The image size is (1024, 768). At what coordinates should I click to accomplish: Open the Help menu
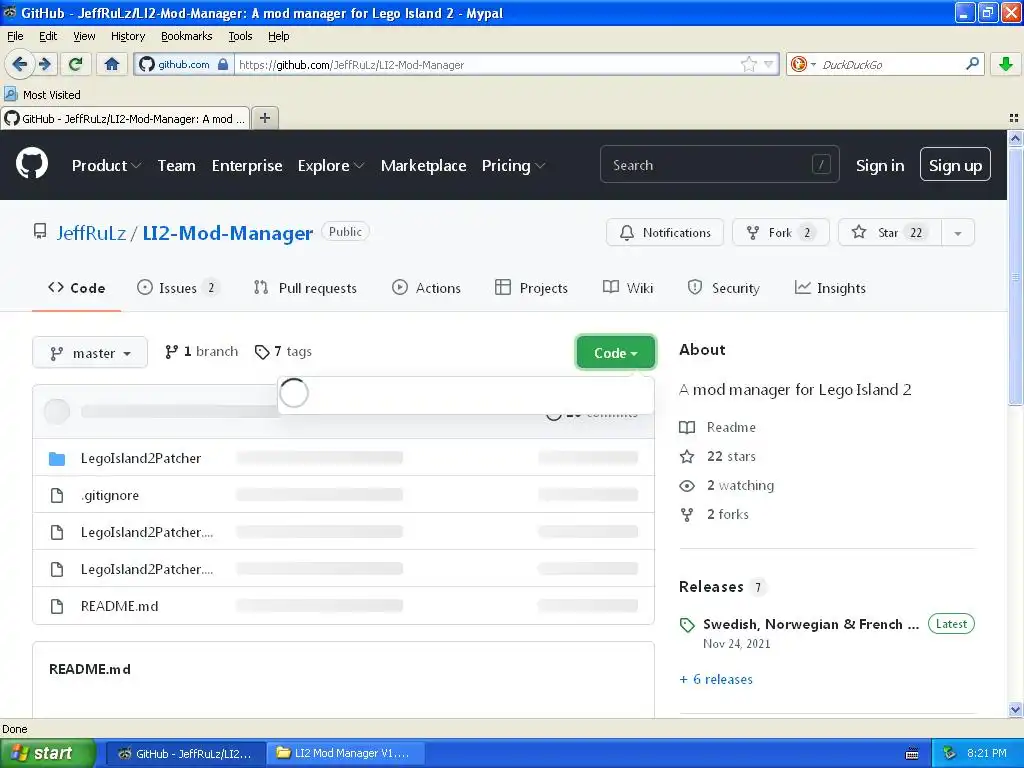(x=278, y=36)
